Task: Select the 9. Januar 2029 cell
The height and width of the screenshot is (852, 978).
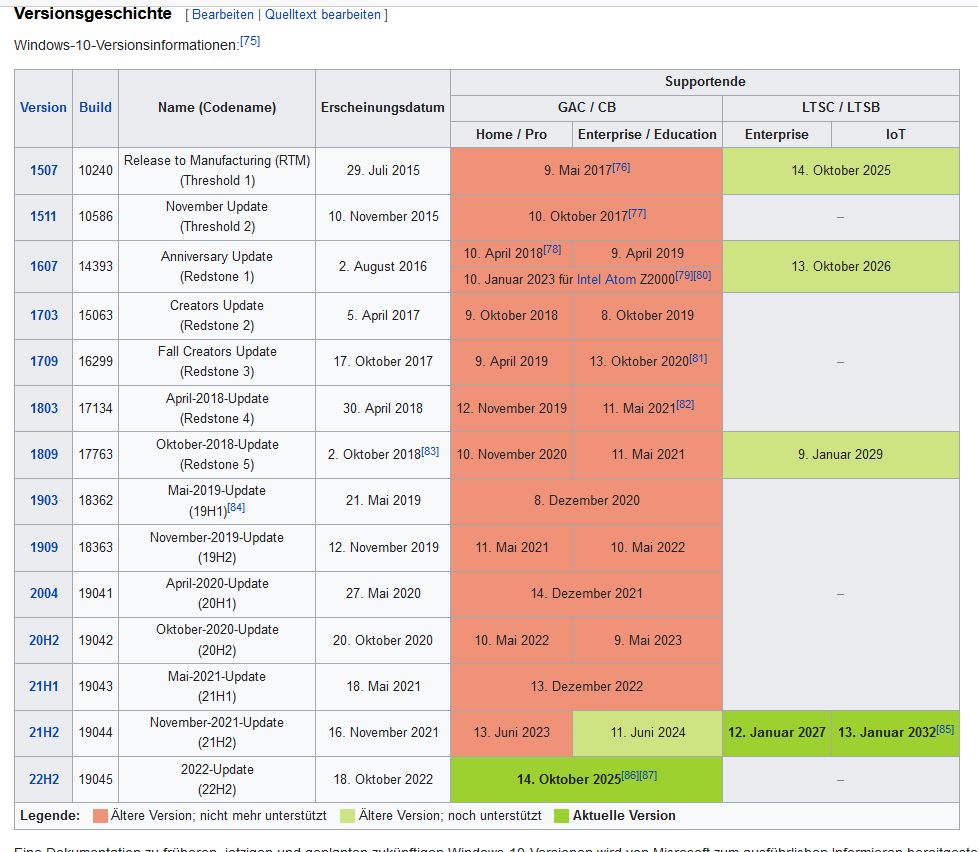Action: point(841,455)
